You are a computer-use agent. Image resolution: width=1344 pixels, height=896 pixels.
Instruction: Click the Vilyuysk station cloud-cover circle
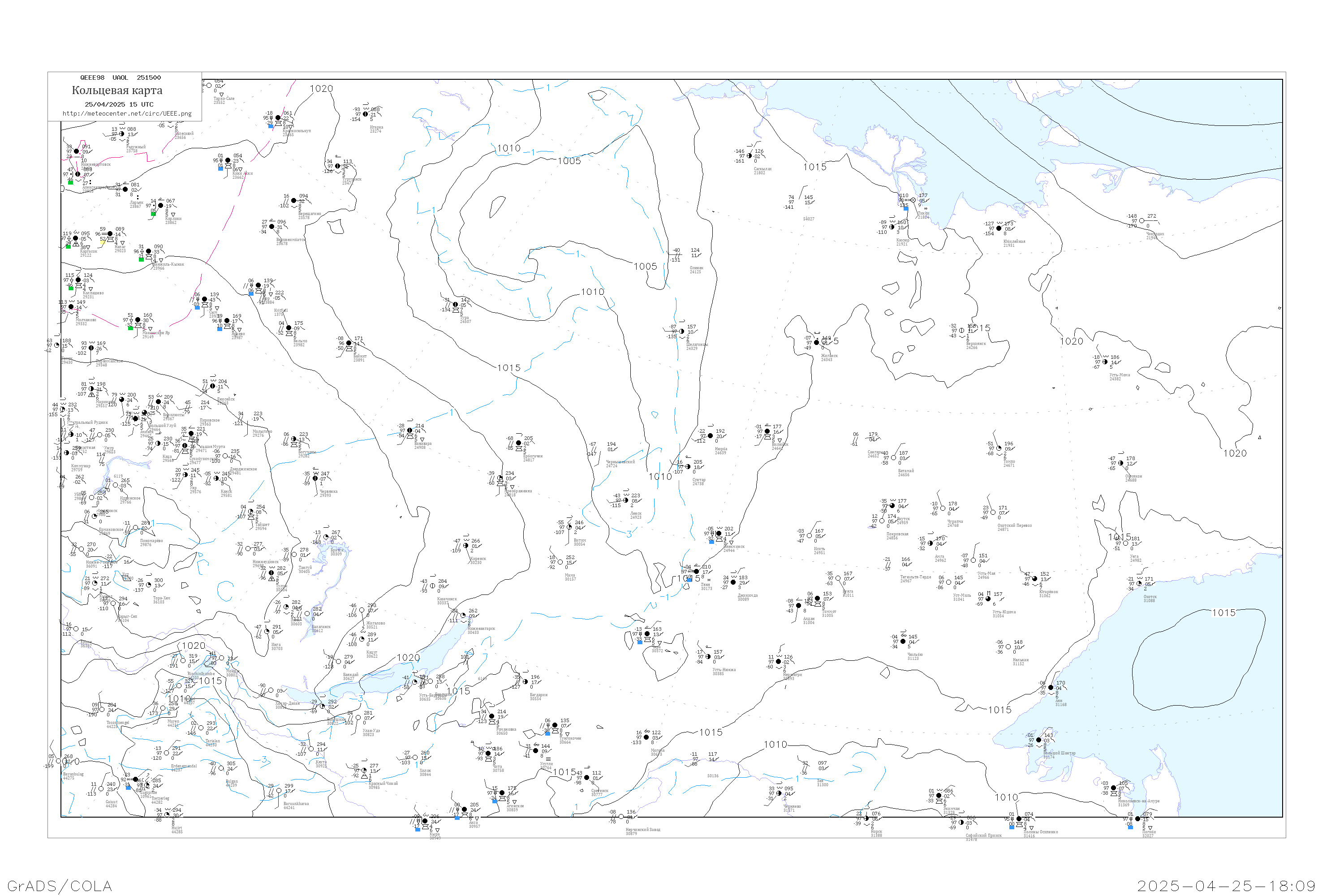pos(767,431)
